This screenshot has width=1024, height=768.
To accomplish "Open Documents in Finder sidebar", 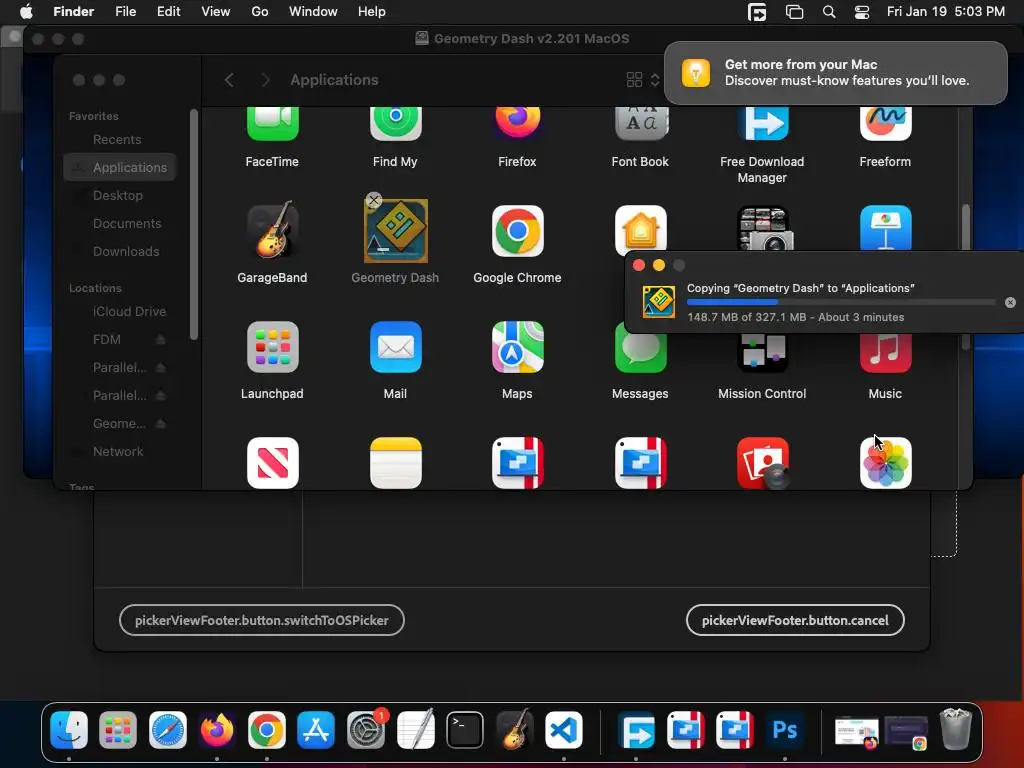I will click(x=127, y=223).
